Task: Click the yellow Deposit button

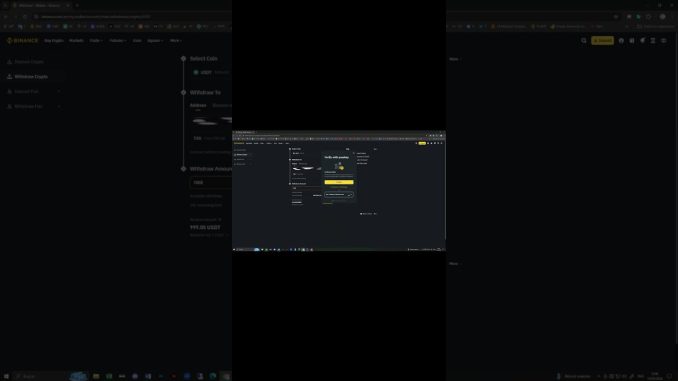Action: [x=602, y=41]
